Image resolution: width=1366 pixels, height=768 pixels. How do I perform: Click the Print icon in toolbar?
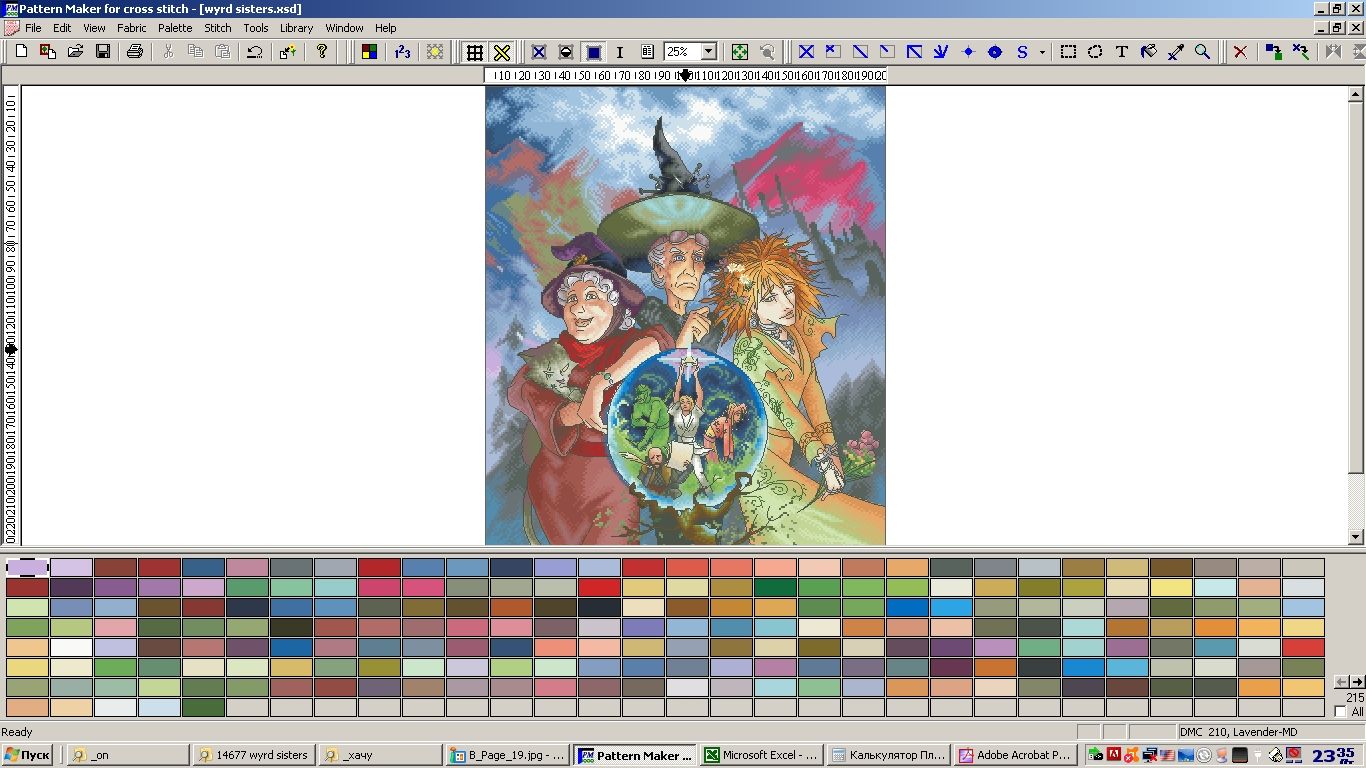[x=135, y=52]
